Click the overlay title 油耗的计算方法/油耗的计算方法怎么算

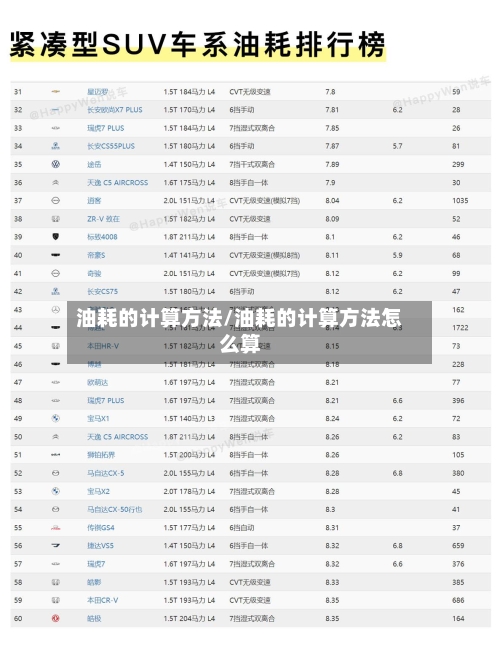point(239,331)
